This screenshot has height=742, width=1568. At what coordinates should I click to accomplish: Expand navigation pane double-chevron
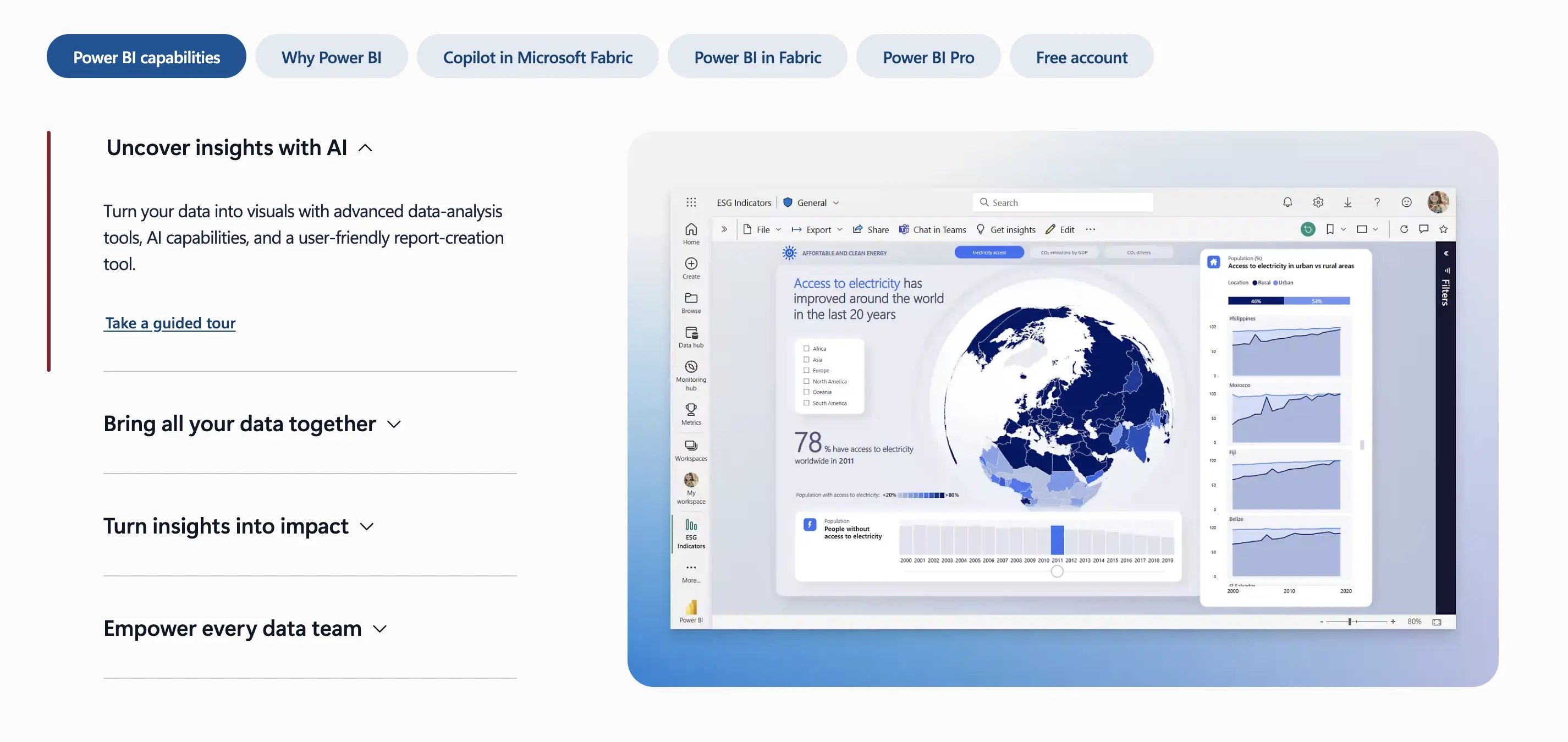(x=724, y=229)
